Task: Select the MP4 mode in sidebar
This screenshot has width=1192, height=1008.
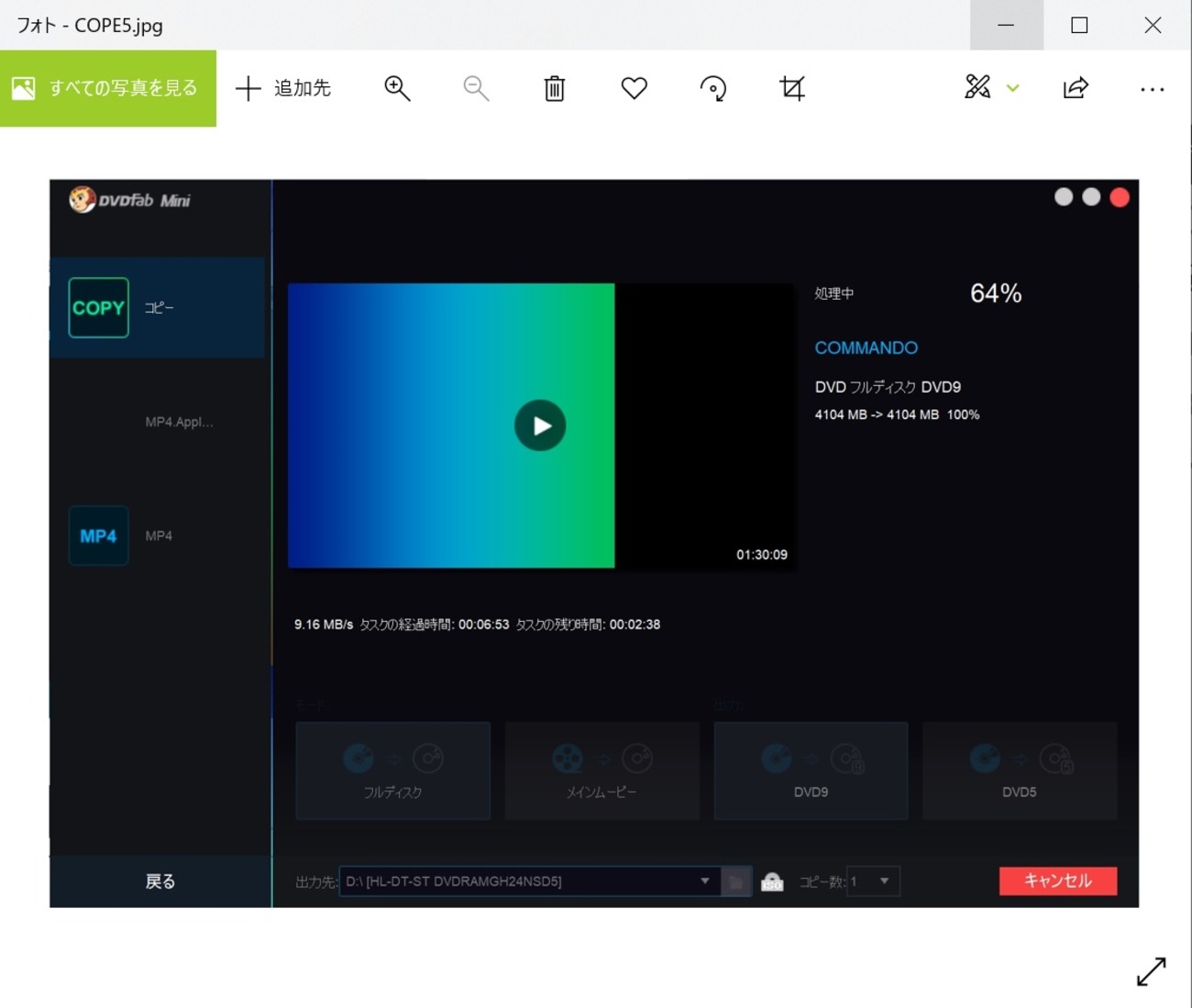Action: [99, 536]
